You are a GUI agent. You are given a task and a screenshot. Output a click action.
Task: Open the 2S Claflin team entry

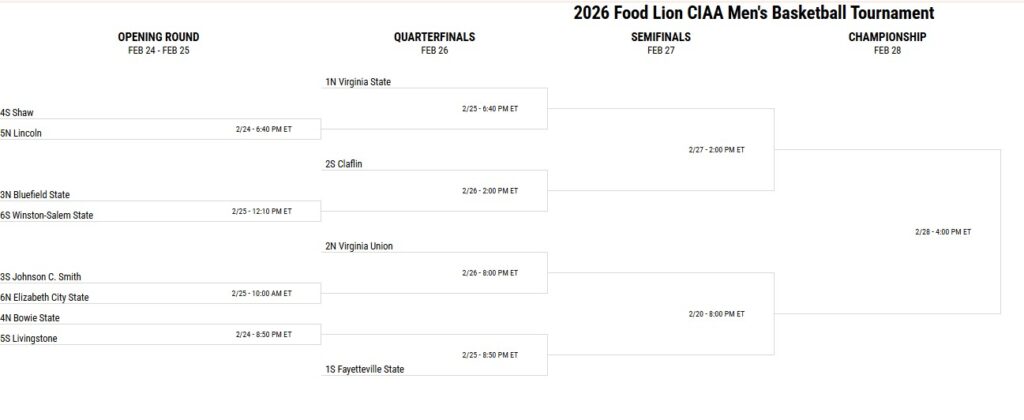343,164
